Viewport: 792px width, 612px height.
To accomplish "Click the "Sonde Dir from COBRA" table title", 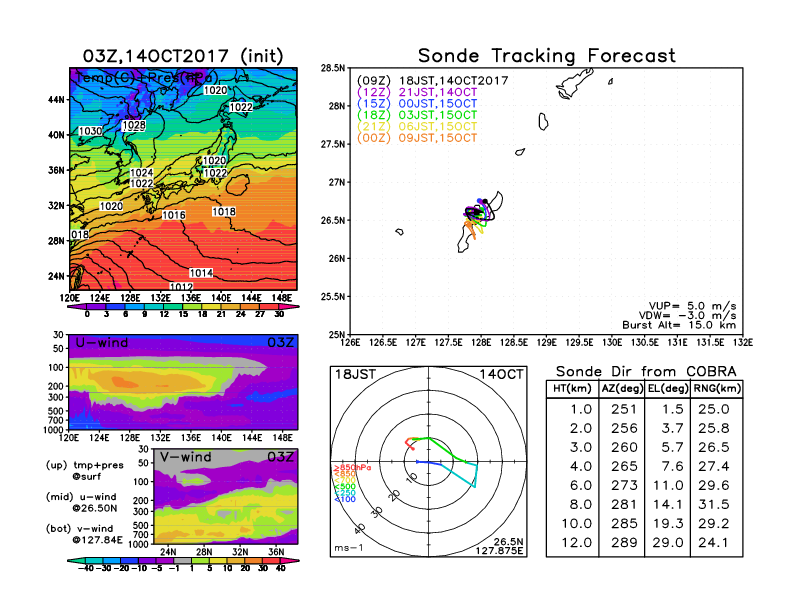I will coord(646,372).
